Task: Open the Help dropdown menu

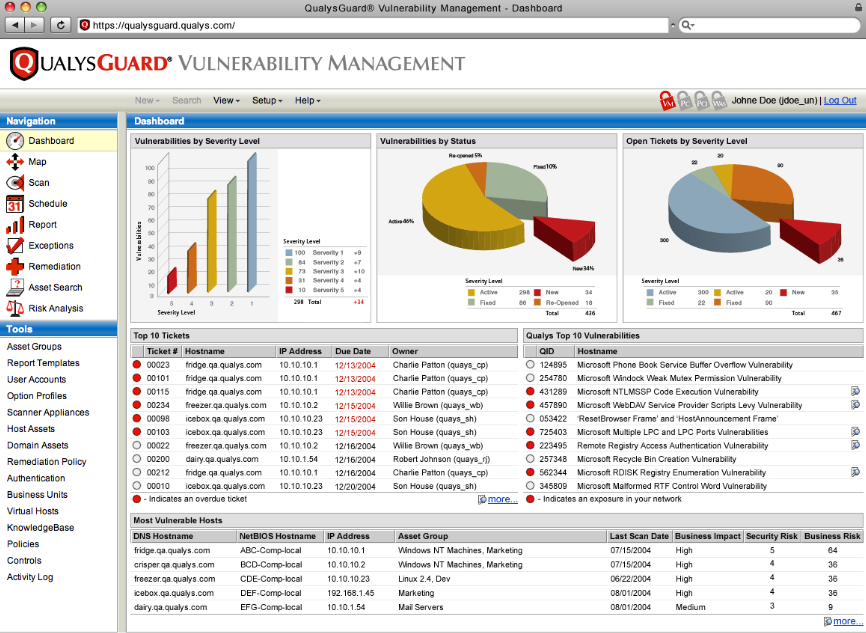Action: point(305,100)
